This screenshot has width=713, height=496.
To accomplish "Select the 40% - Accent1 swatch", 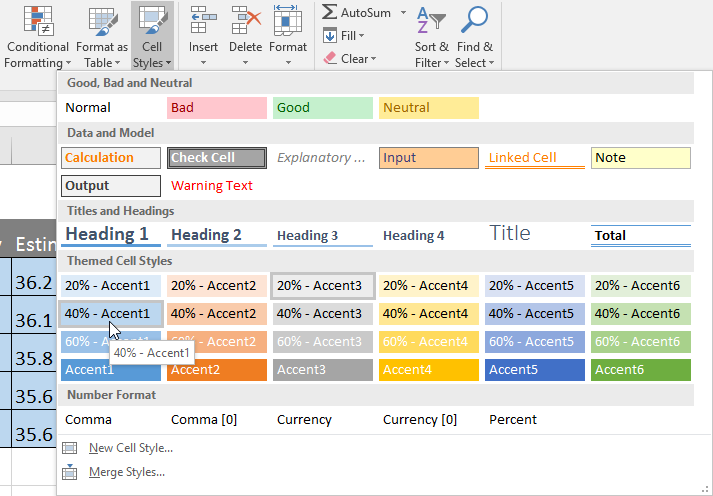I will [x=111, y=314].
